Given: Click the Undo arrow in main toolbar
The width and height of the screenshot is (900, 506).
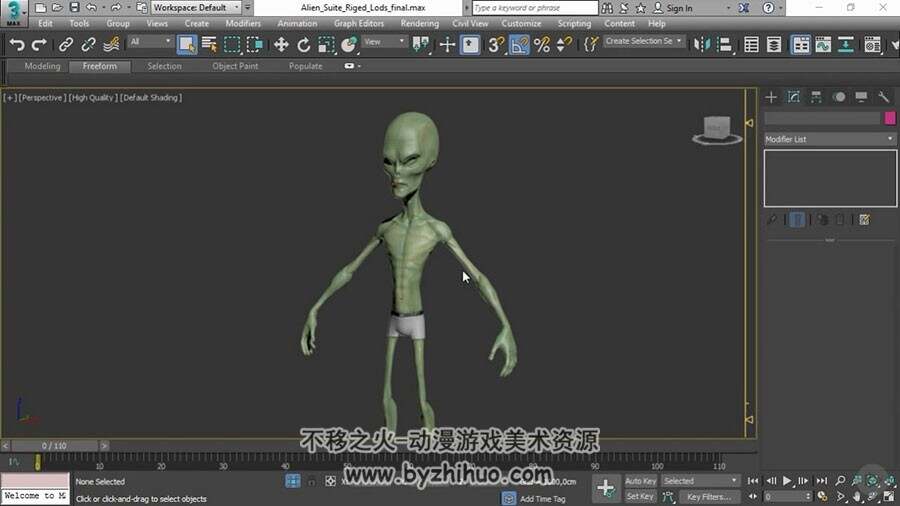Looking at the screenshot, I should pos(17,44).
